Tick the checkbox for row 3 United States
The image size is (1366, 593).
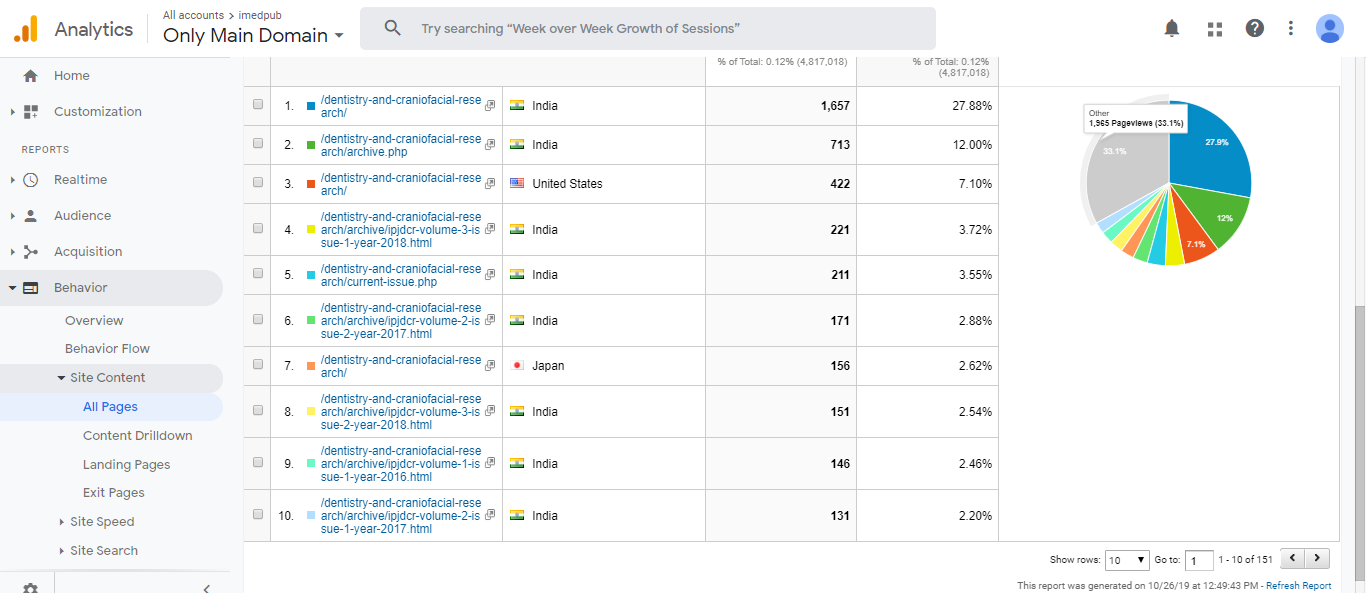pos(258,183)
